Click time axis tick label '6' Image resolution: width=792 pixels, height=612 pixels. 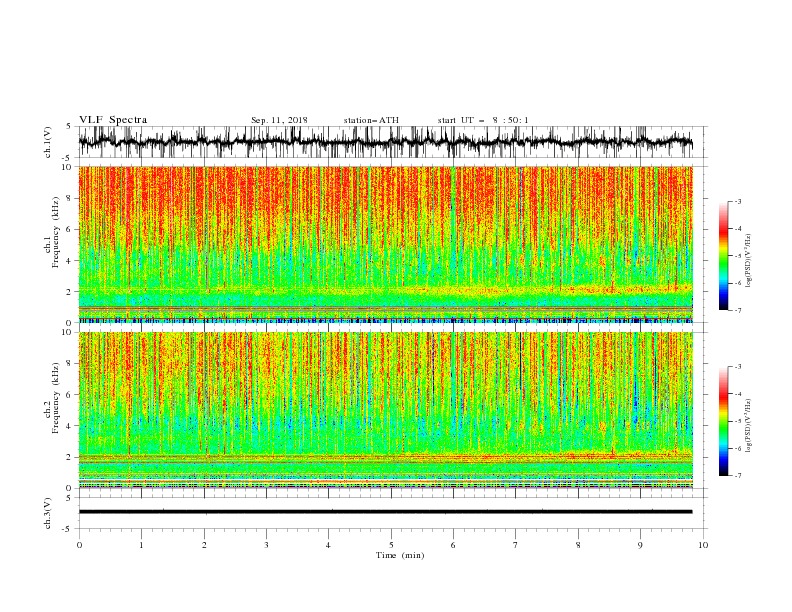point(454,545)
